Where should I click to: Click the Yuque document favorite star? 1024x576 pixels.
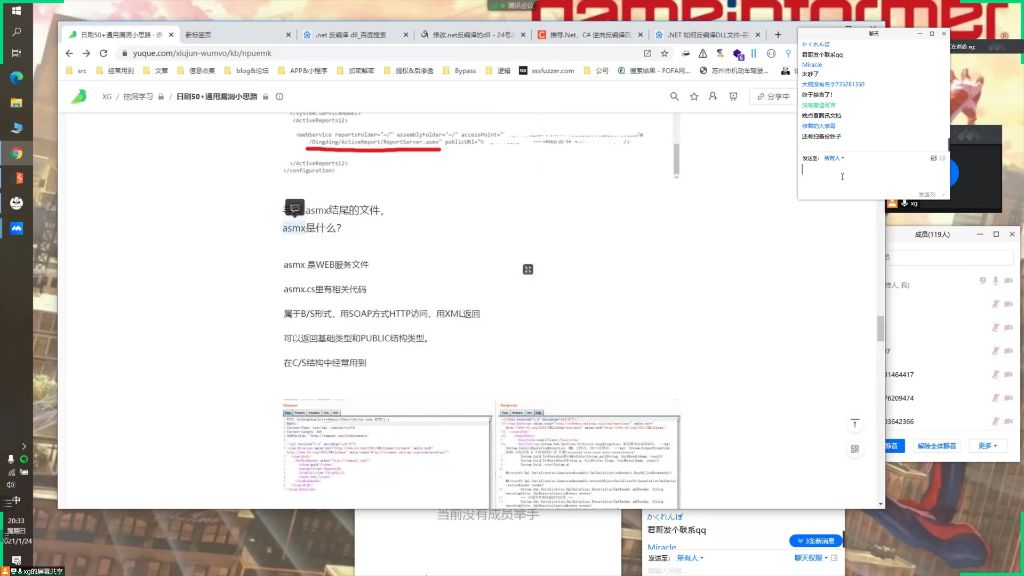694,97
